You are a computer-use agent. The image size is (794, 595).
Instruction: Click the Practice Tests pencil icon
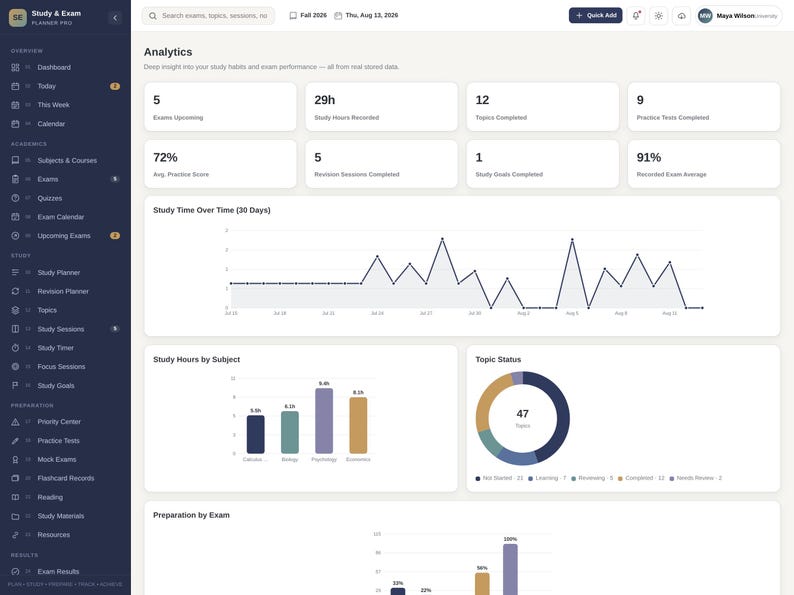pos(15,441)
